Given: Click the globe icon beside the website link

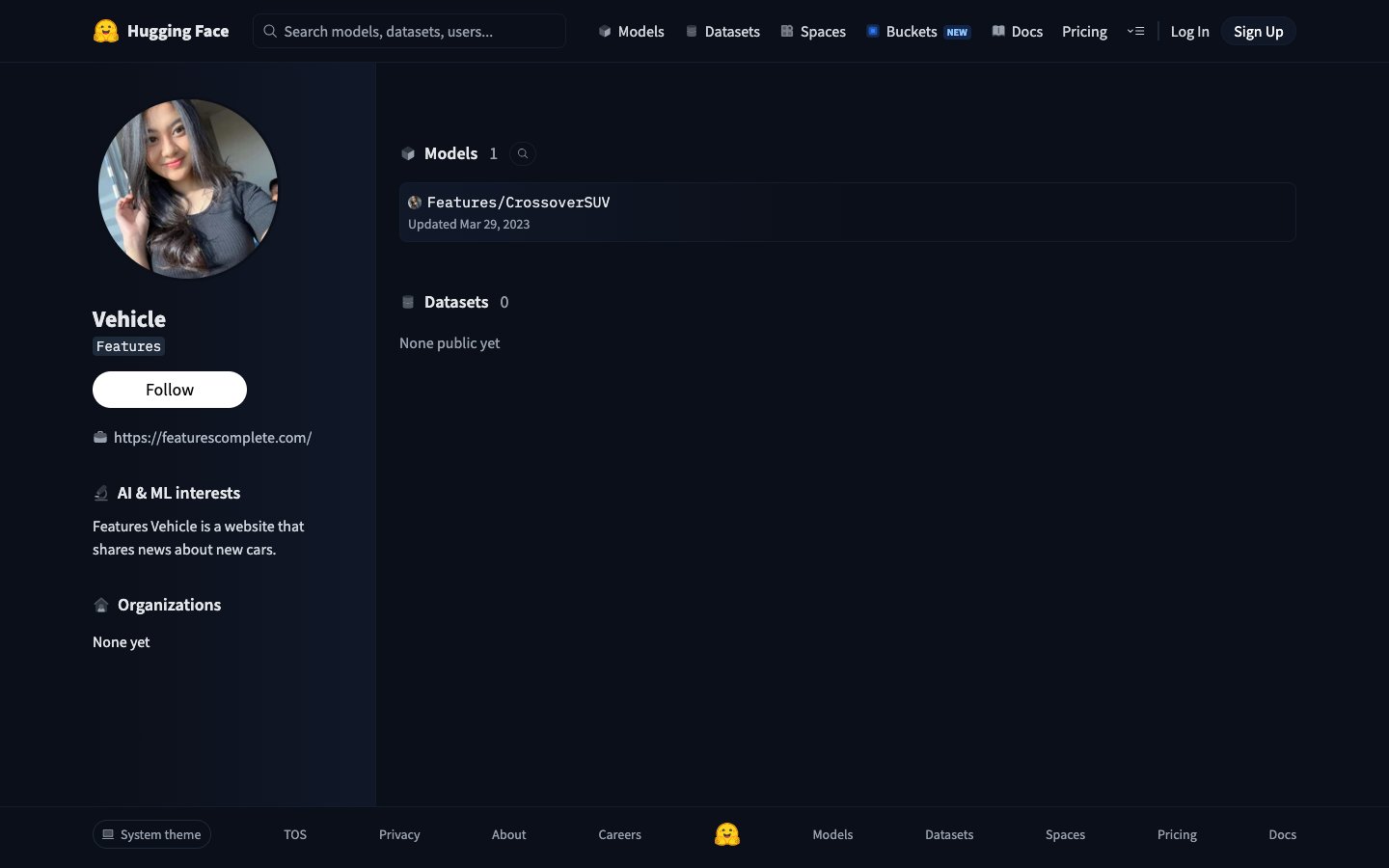Looking at the screenshot, I should click(100, 437).
